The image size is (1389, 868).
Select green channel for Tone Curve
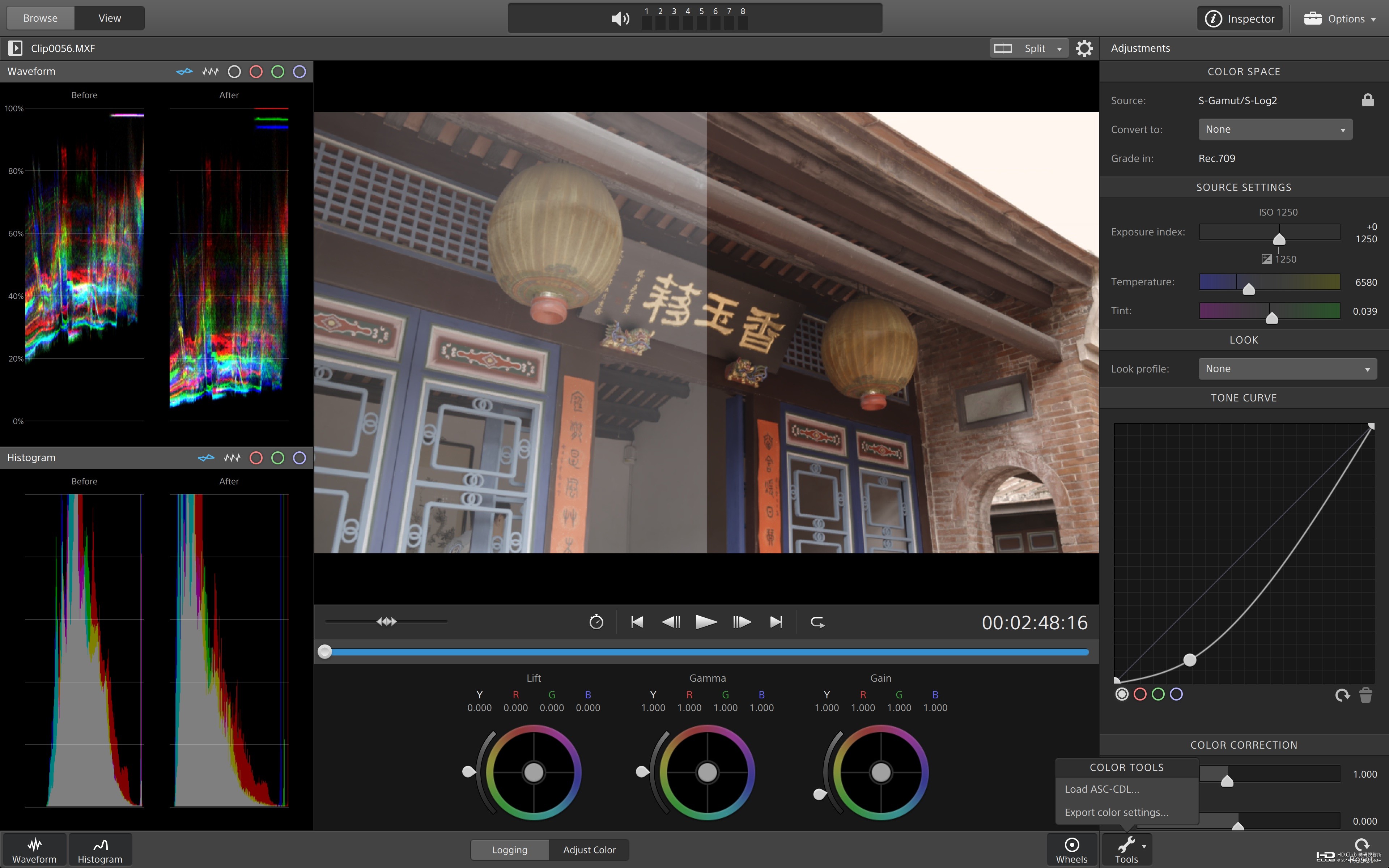(x=1158, y=695)
